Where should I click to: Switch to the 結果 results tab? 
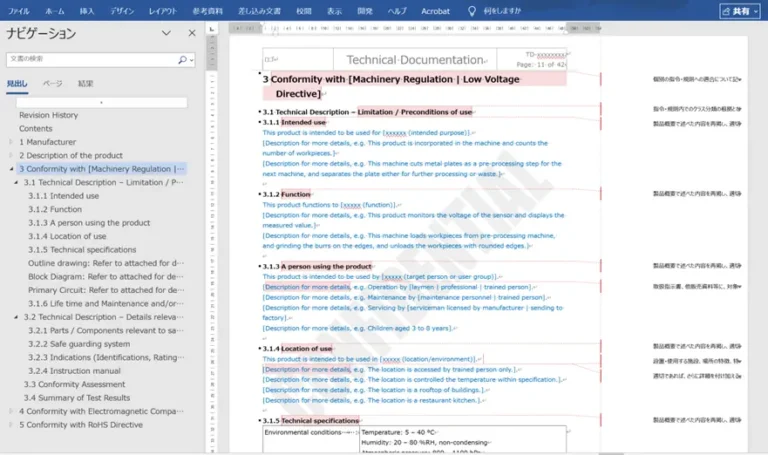click(x=85, y=83)
